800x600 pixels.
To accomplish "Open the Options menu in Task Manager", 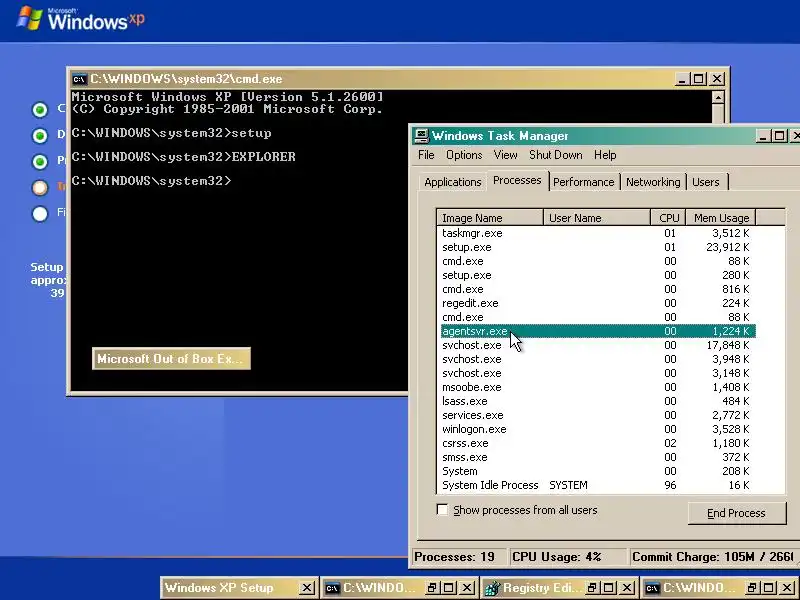I will coord(464,155).
